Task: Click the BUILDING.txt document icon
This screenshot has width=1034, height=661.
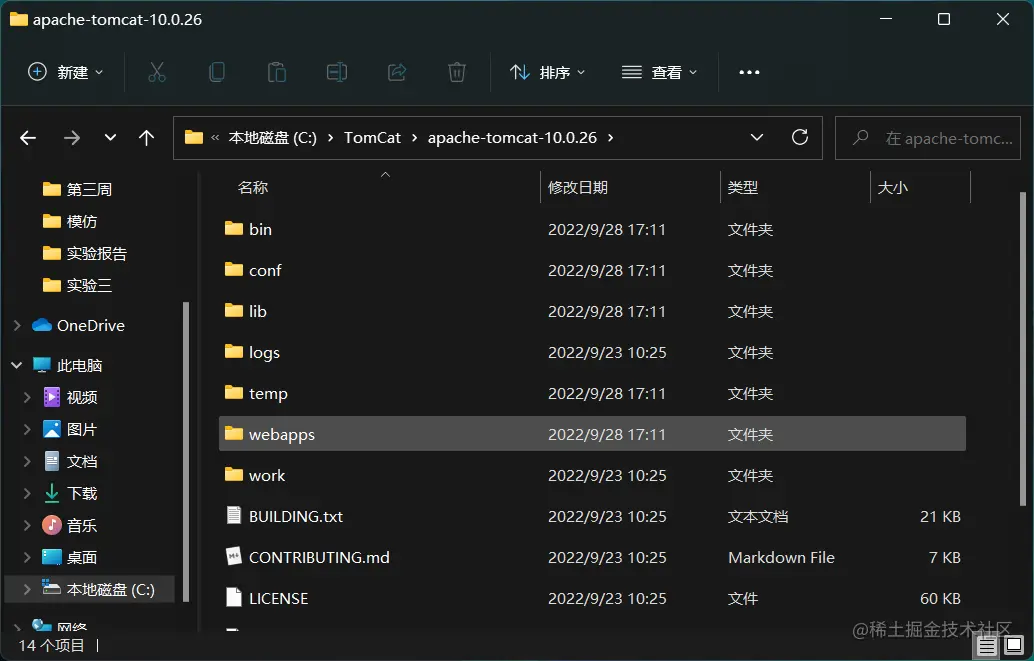Action: [233, 515]
